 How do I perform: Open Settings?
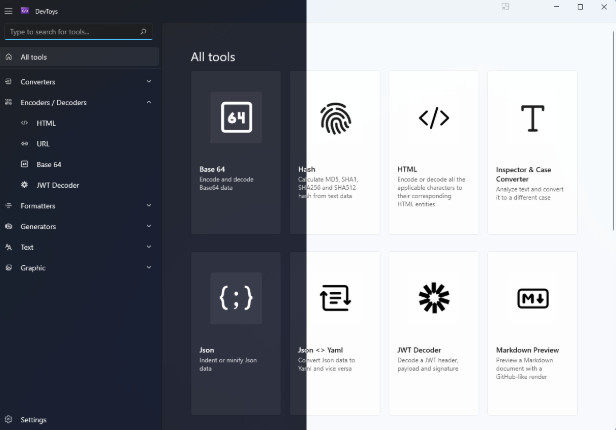pos(80,419)
